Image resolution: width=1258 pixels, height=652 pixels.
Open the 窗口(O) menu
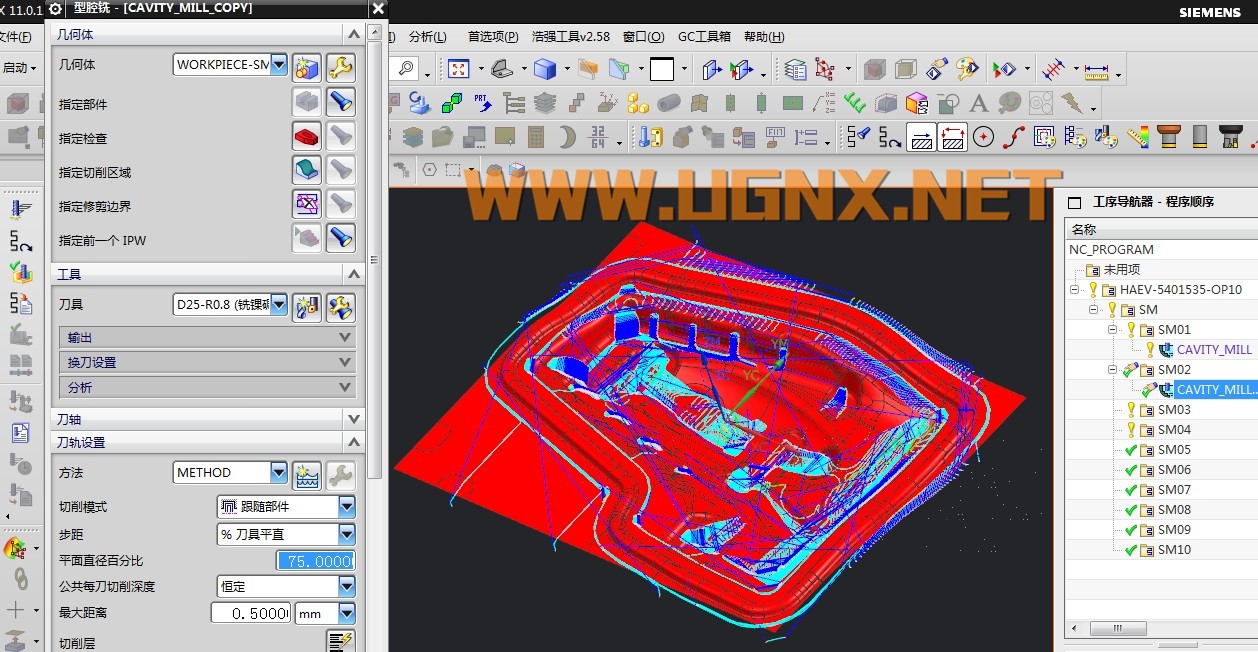point(643,37)
